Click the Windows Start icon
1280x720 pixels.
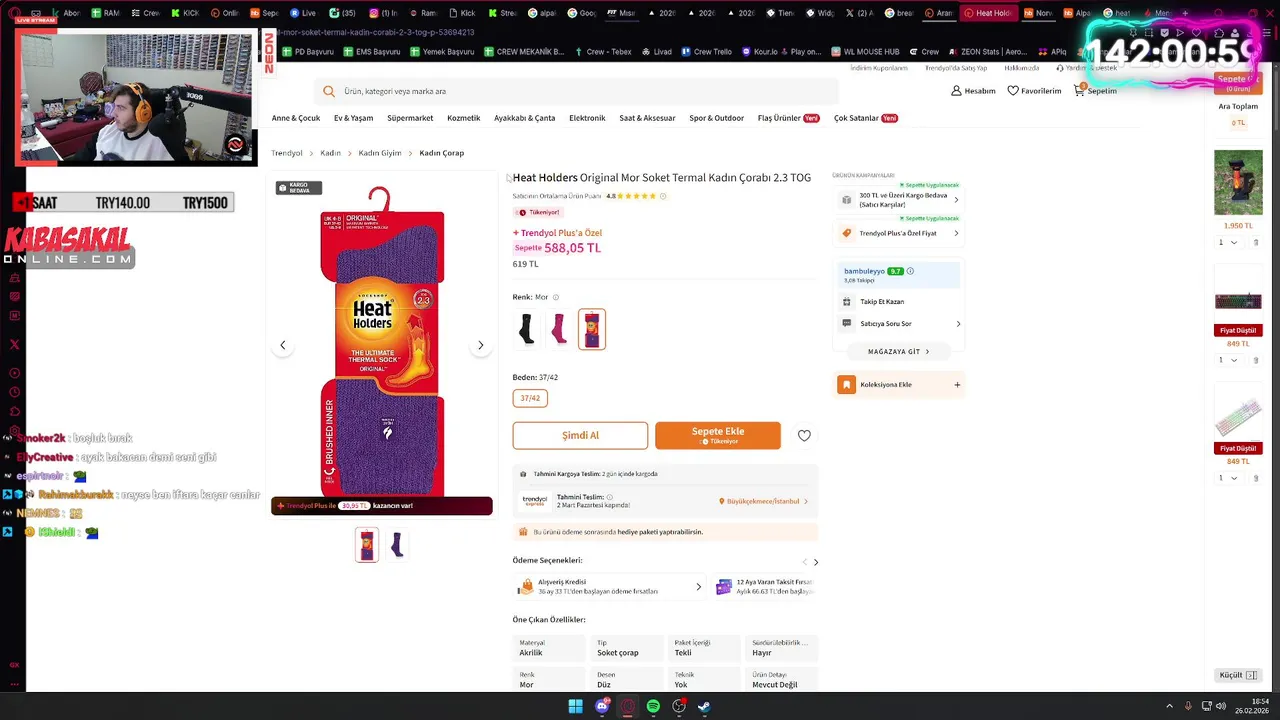575,706
